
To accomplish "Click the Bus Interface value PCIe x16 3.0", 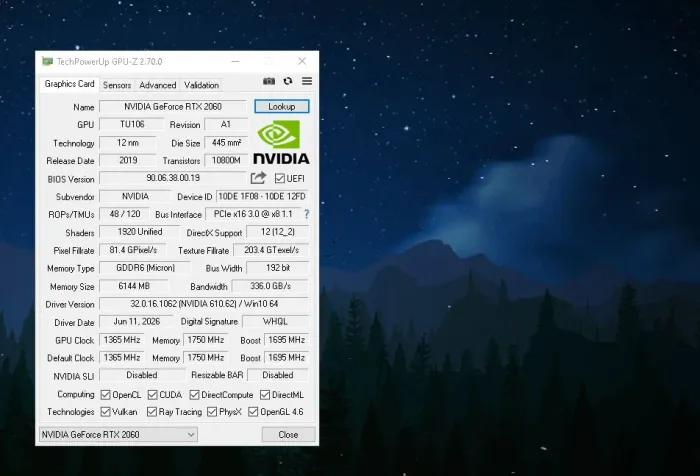I will point(253,214).
